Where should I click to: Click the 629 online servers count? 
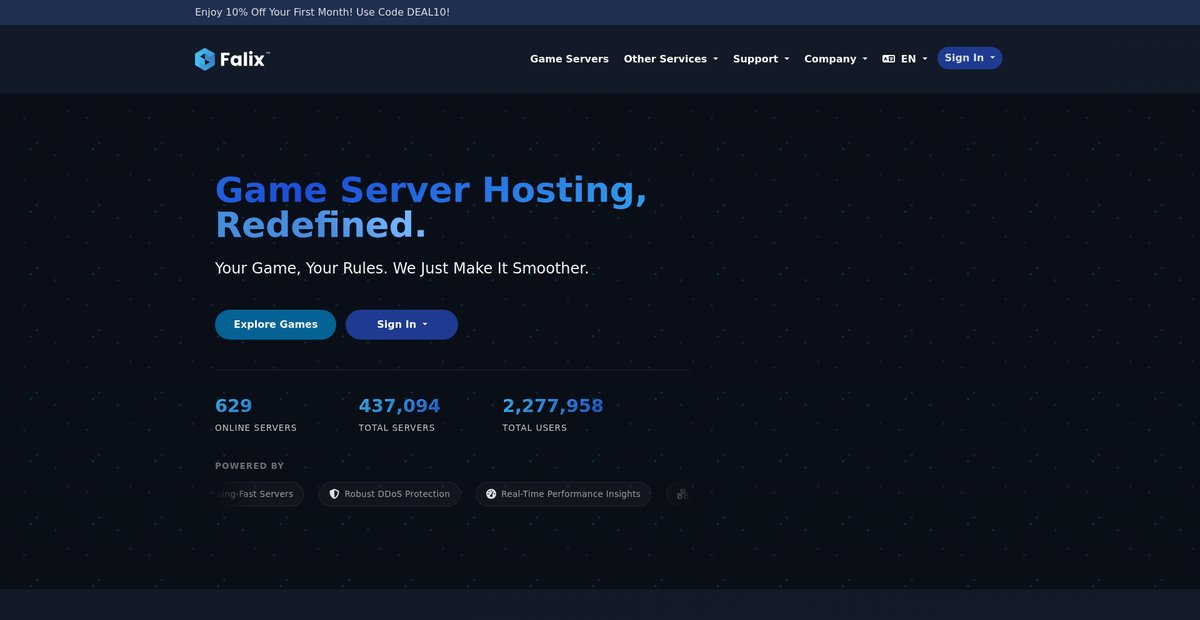tap(234, 406)
